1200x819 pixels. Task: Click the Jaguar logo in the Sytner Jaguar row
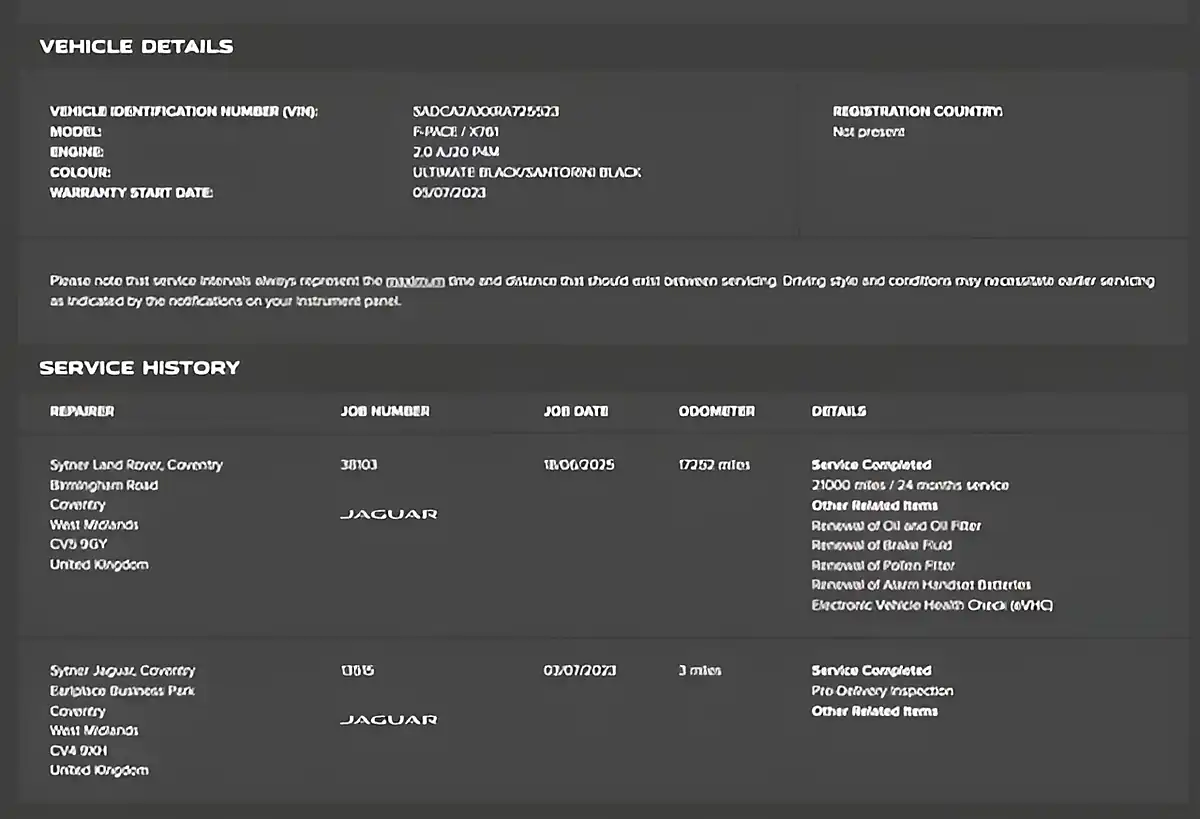[x=388, y=720]
